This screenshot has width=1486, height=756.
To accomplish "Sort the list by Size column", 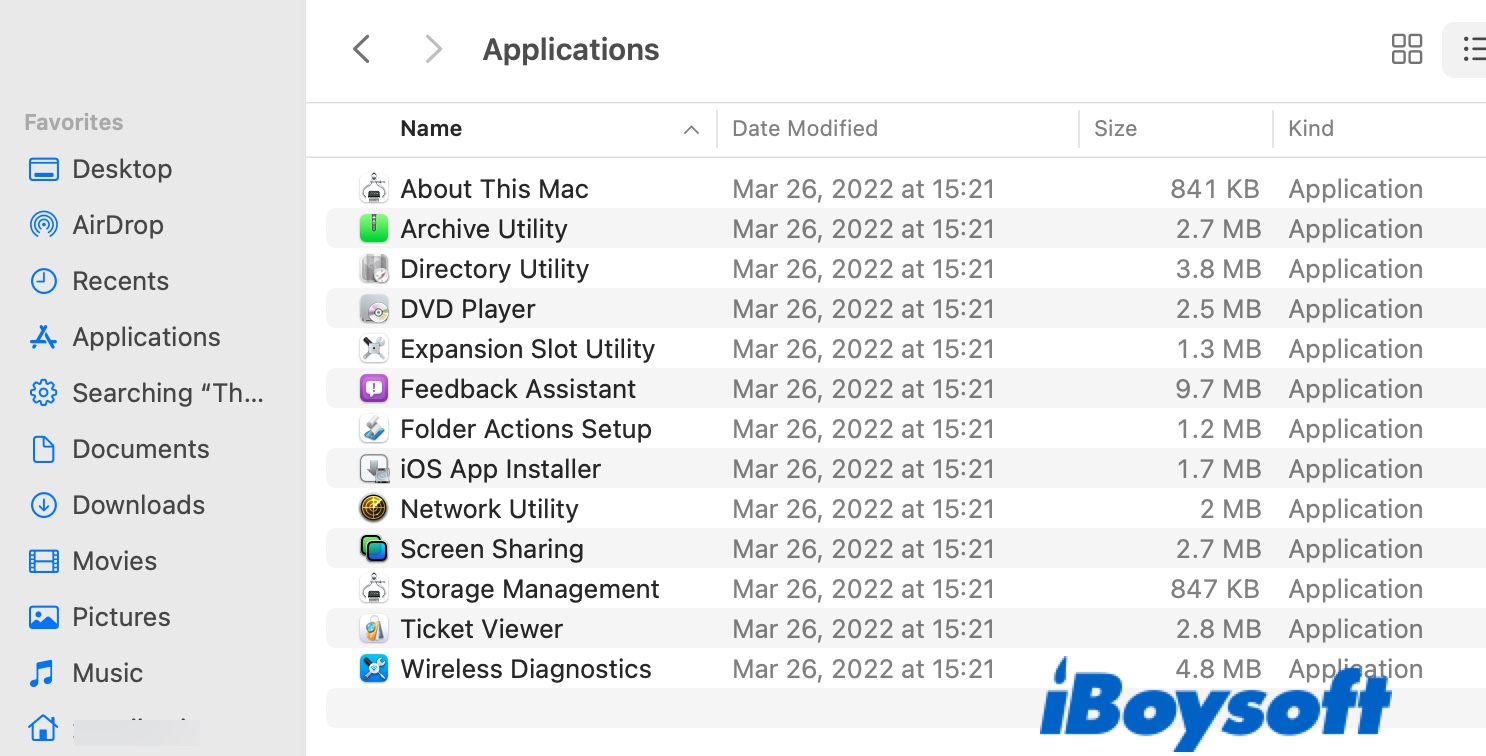I will tap(1115, 129).
